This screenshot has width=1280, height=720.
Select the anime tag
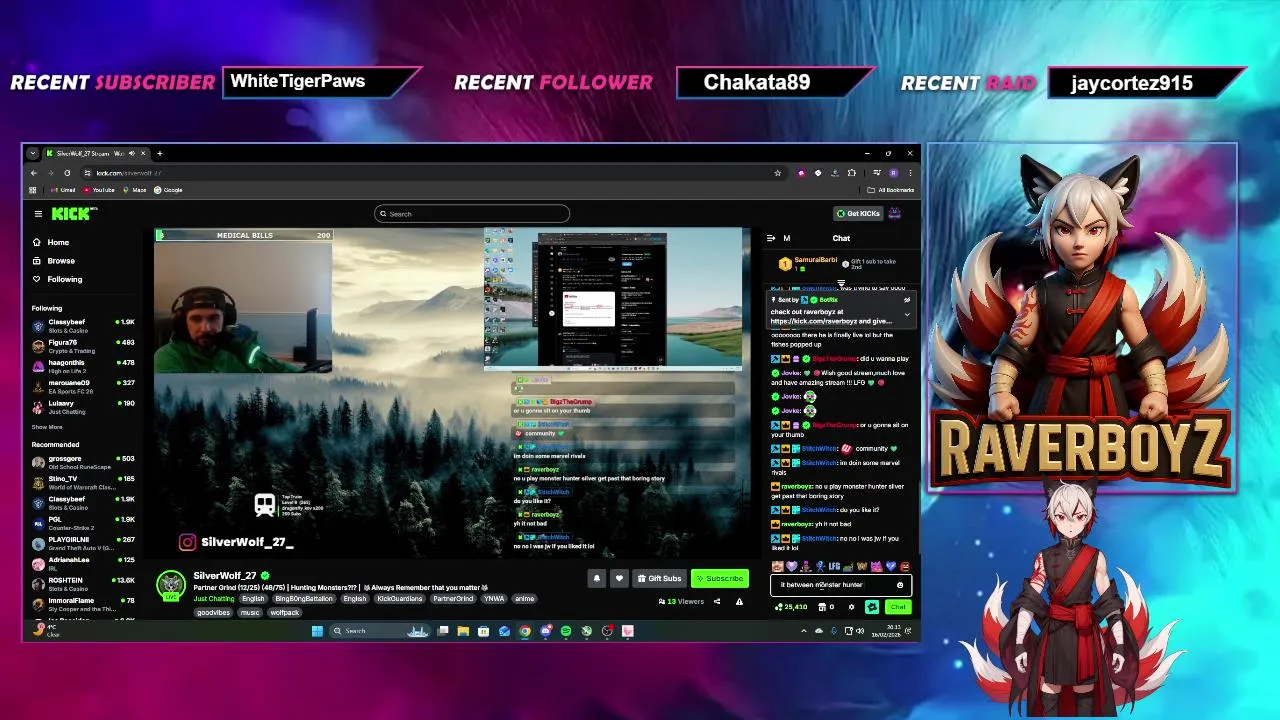(x=524, y=599)
